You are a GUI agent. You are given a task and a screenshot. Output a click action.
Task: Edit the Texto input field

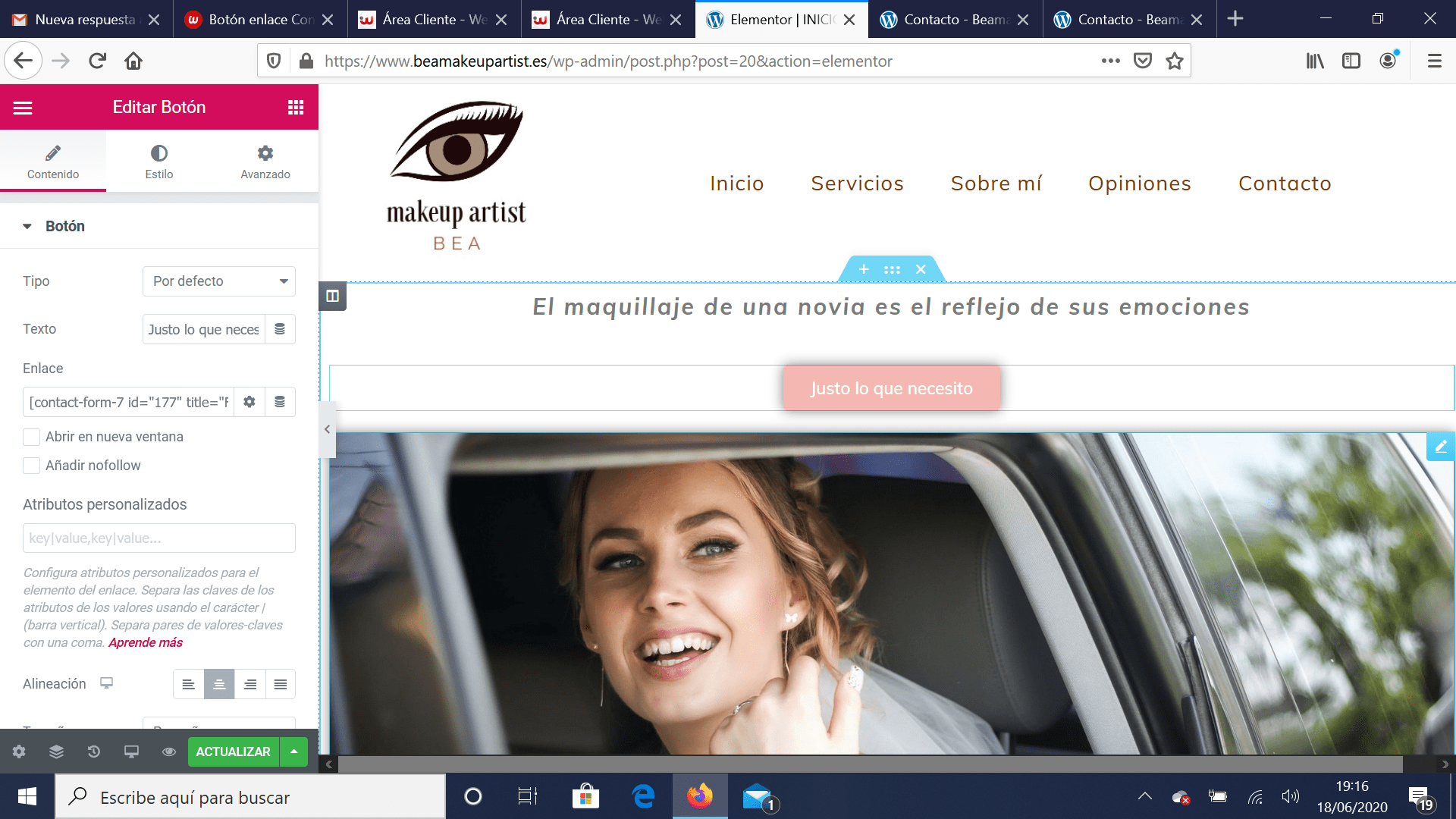click(204, 329)
